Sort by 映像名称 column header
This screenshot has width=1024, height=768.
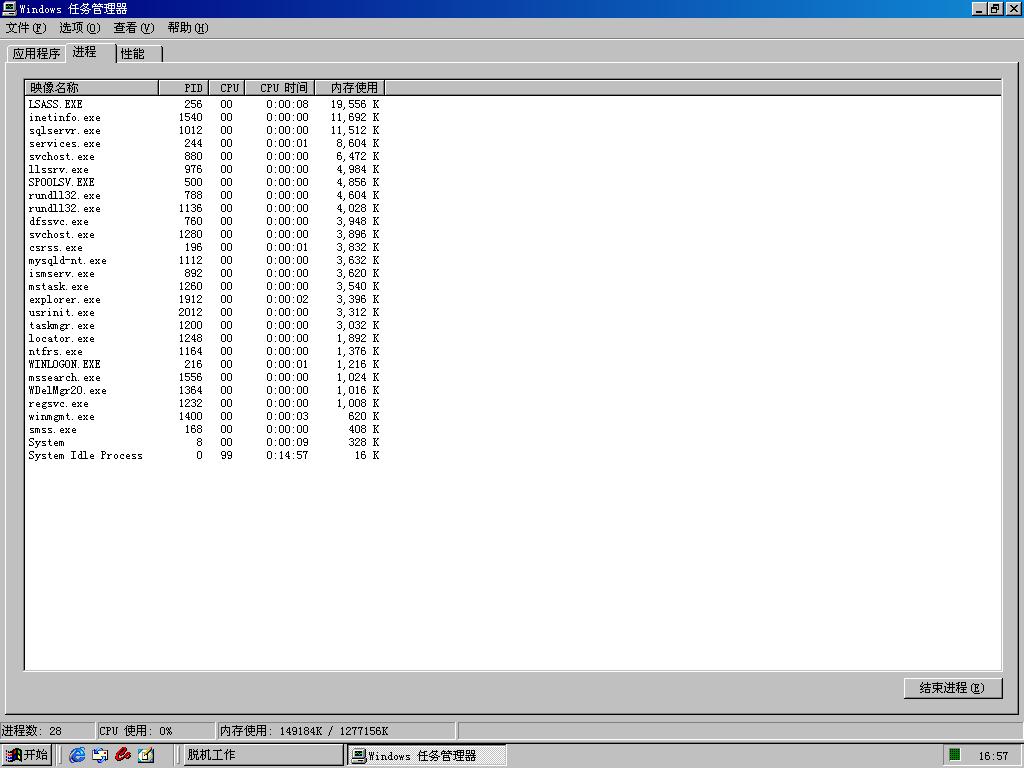tap(91, 88)
